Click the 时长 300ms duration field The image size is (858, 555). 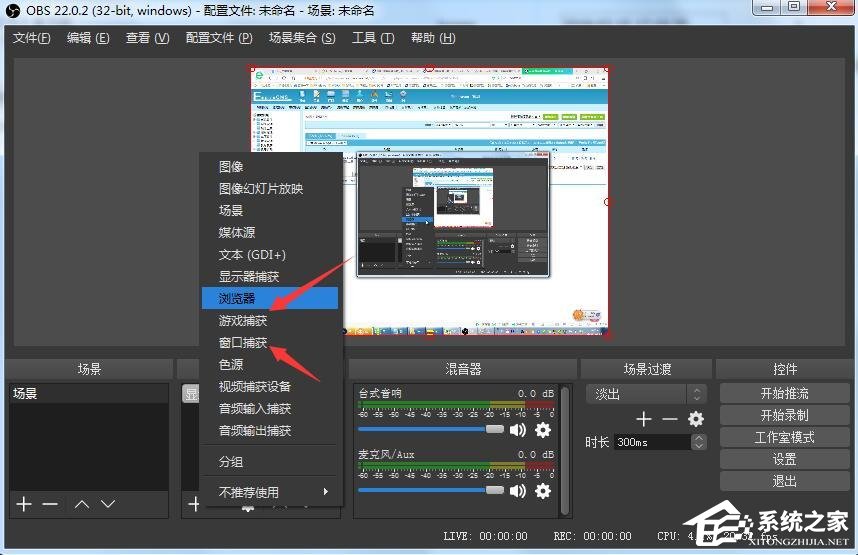652,442
